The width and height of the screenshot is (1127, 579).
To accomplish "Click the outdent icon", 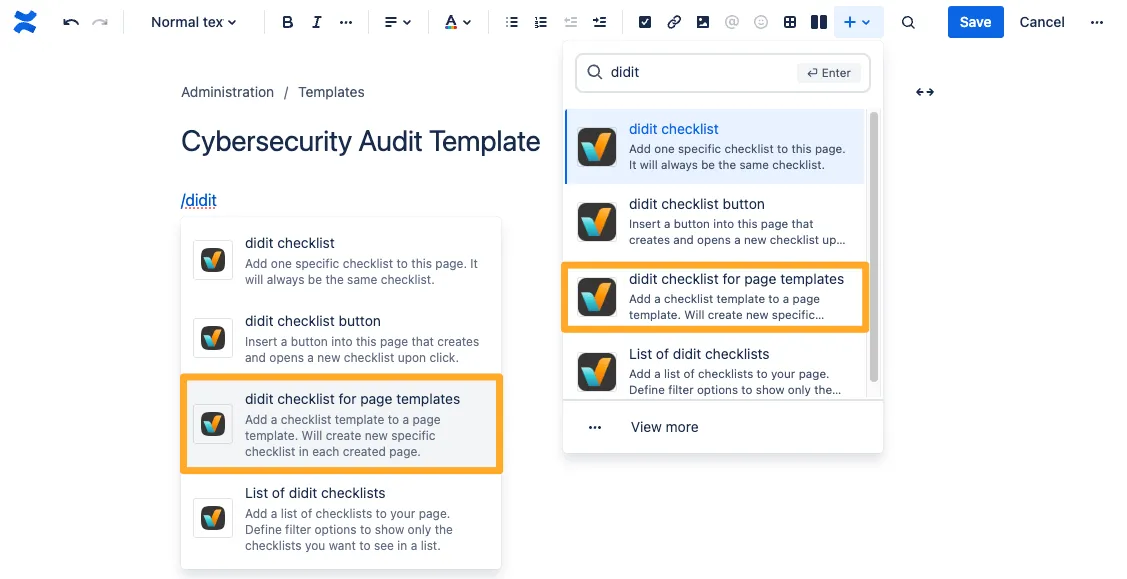I will 571,22.
